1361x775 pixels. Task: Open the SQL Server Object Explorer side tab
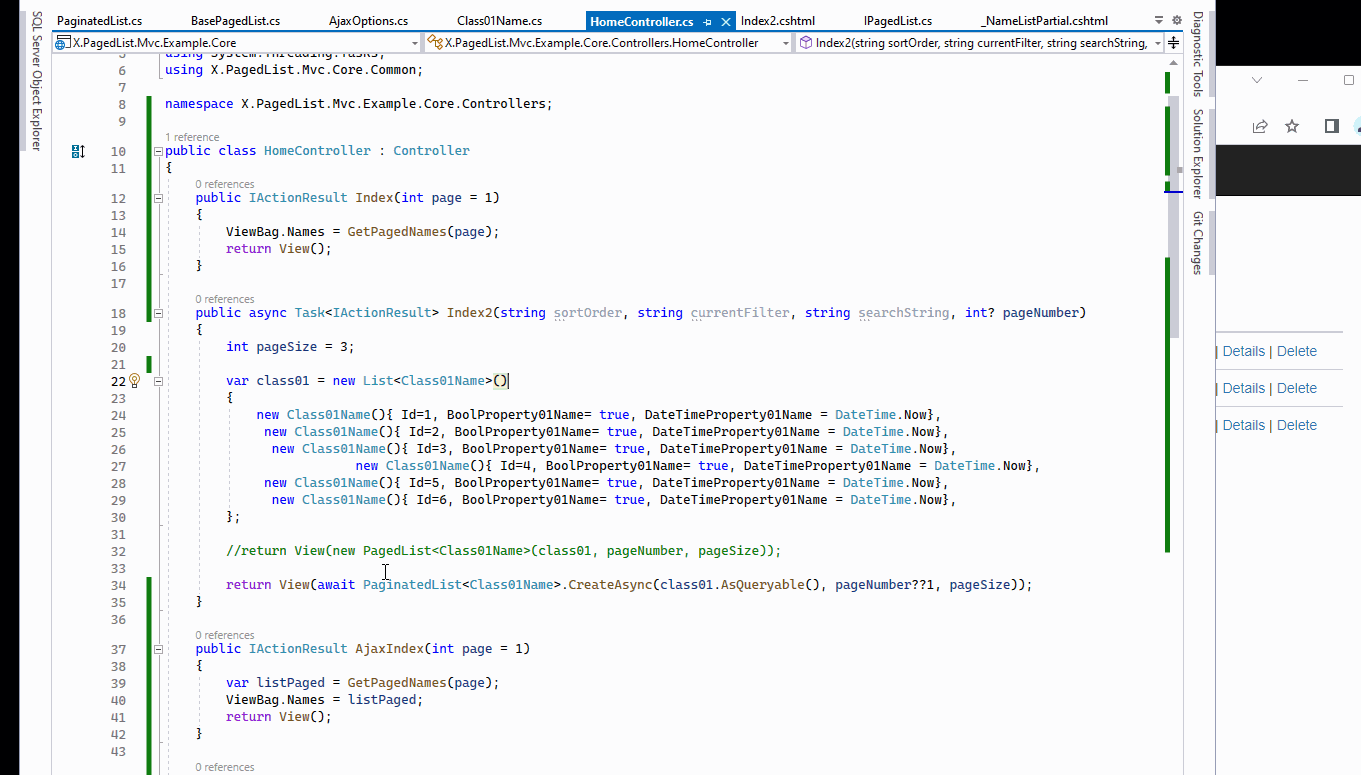(x=36, y=81)
